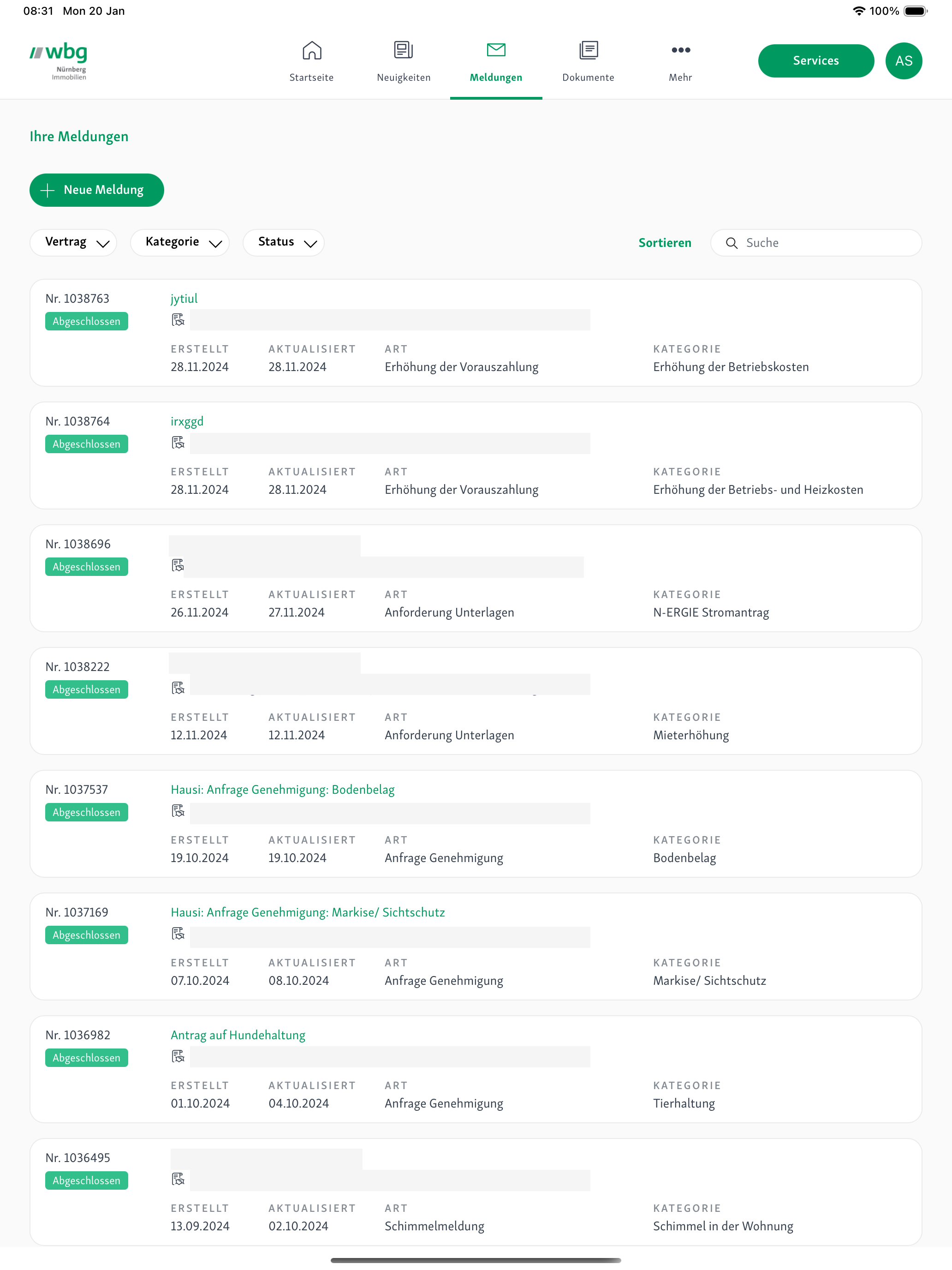This screenshot has width=952, height=1270.
Task: Click contract icon in report 1037169
Action: tap(178, 934)
